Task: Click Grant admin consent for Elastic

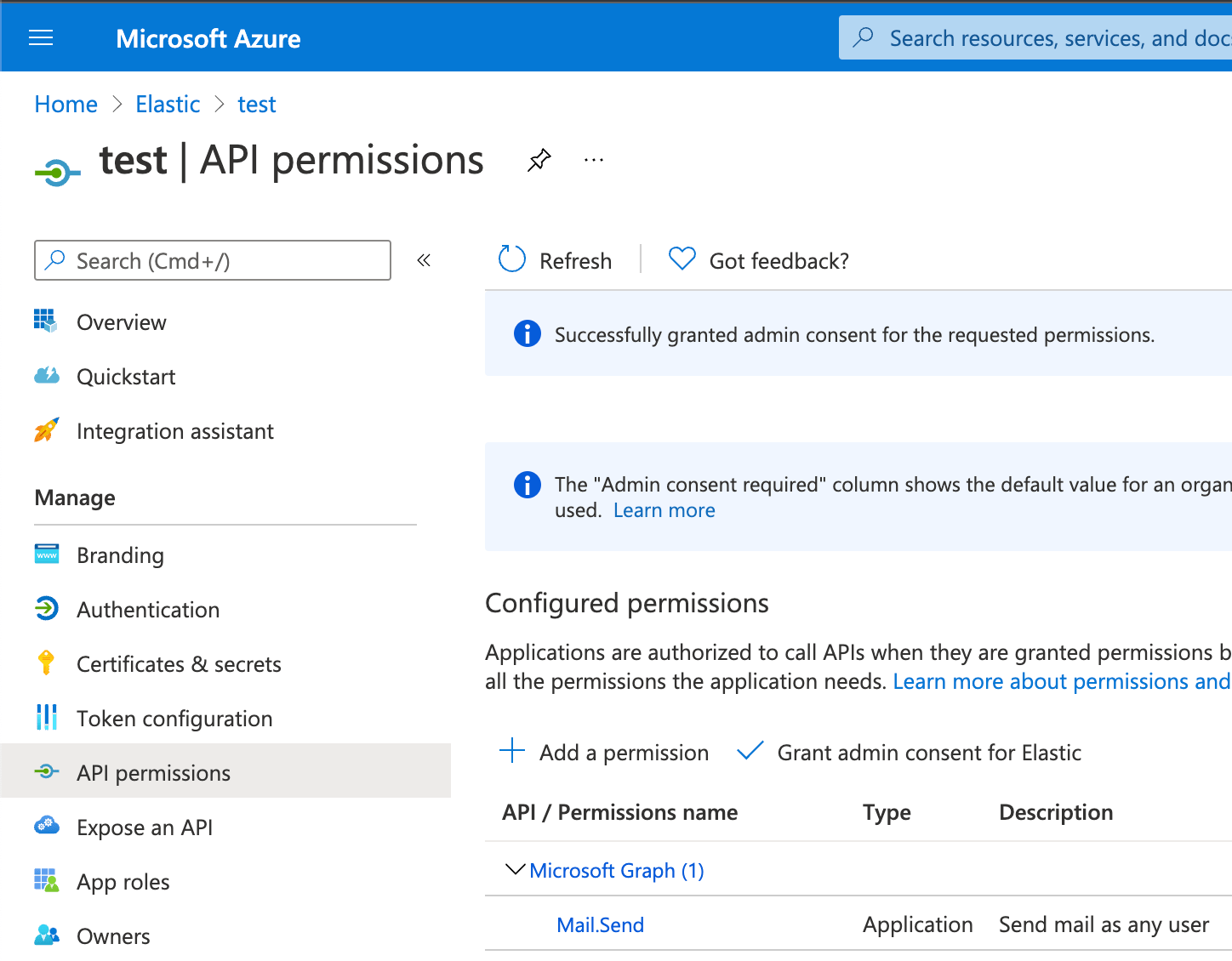Action: (928, 752)
